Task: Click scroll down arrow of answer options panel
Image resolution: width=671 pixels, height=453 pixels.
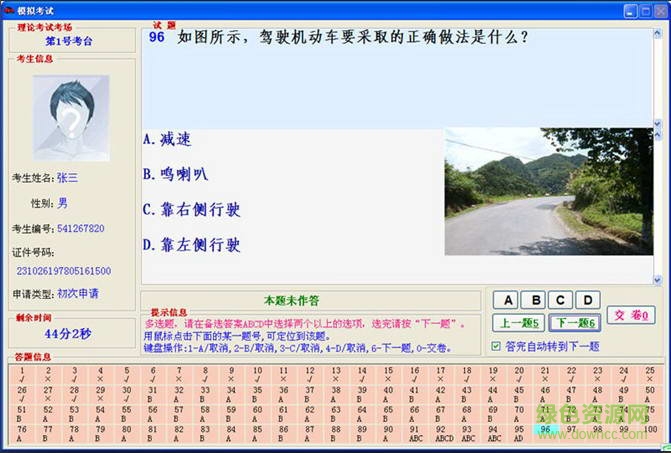Action: point(657,280)
